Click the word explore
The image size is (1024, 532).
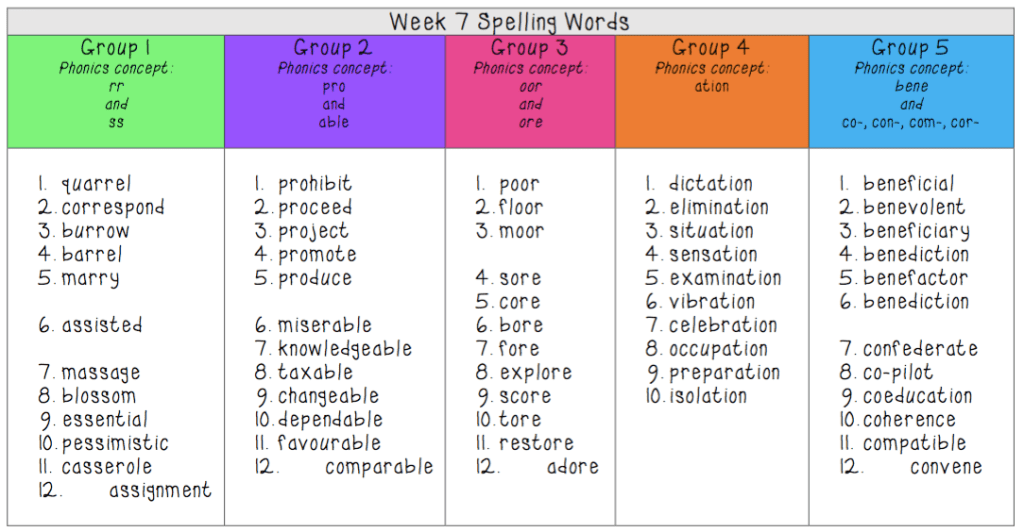click(536, 373)
